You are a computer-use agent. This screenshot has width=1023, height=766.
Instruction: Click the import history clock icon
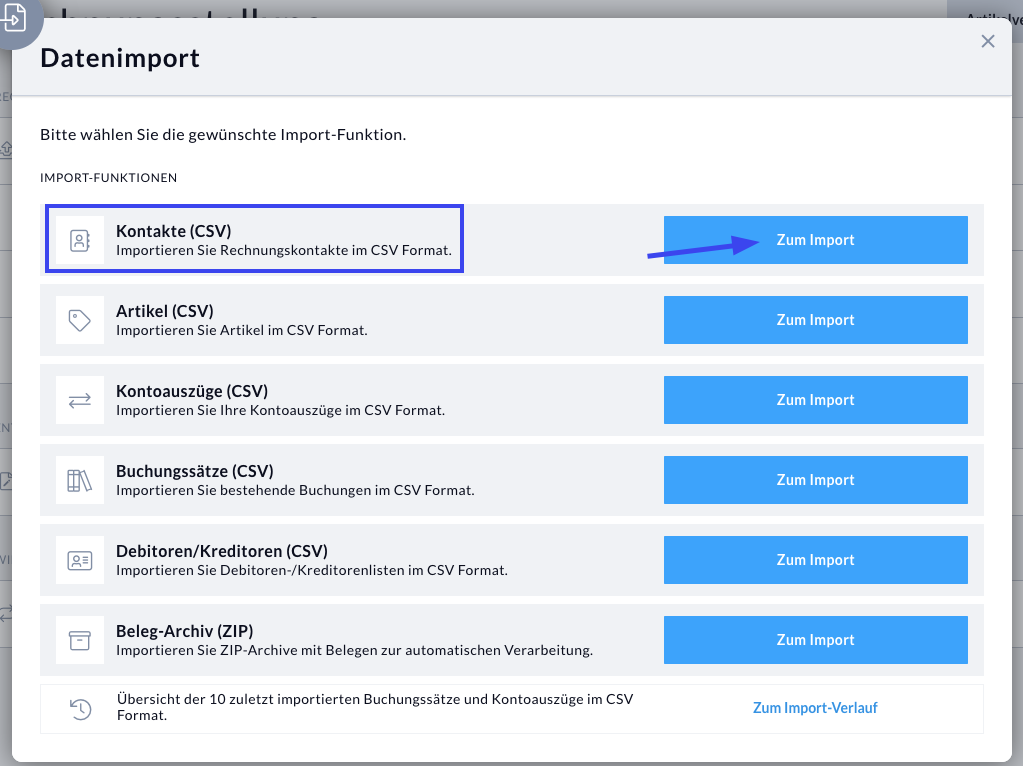80,709
